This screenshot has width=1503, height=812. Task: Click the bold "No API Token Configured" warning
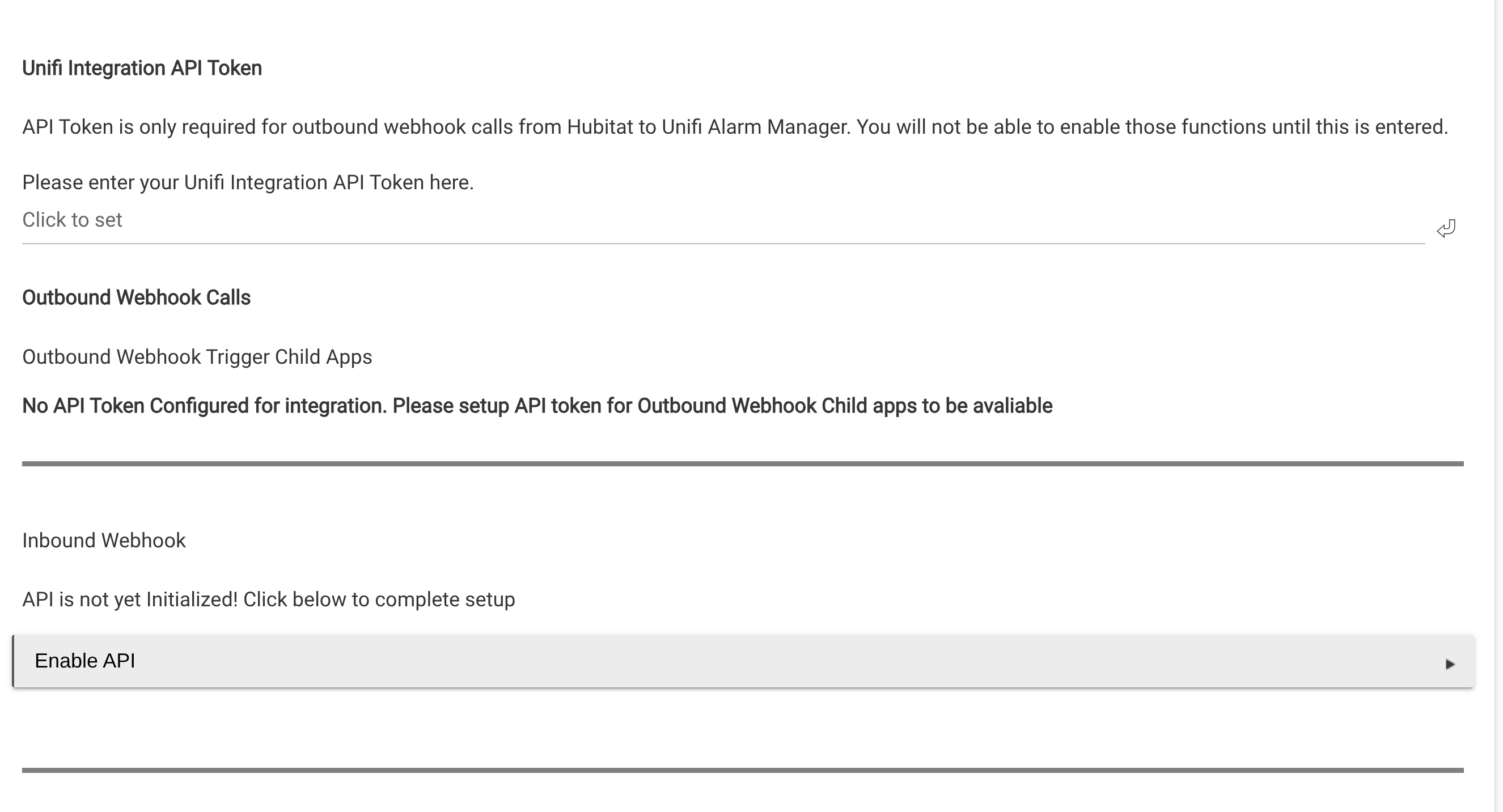pos(537,406)
